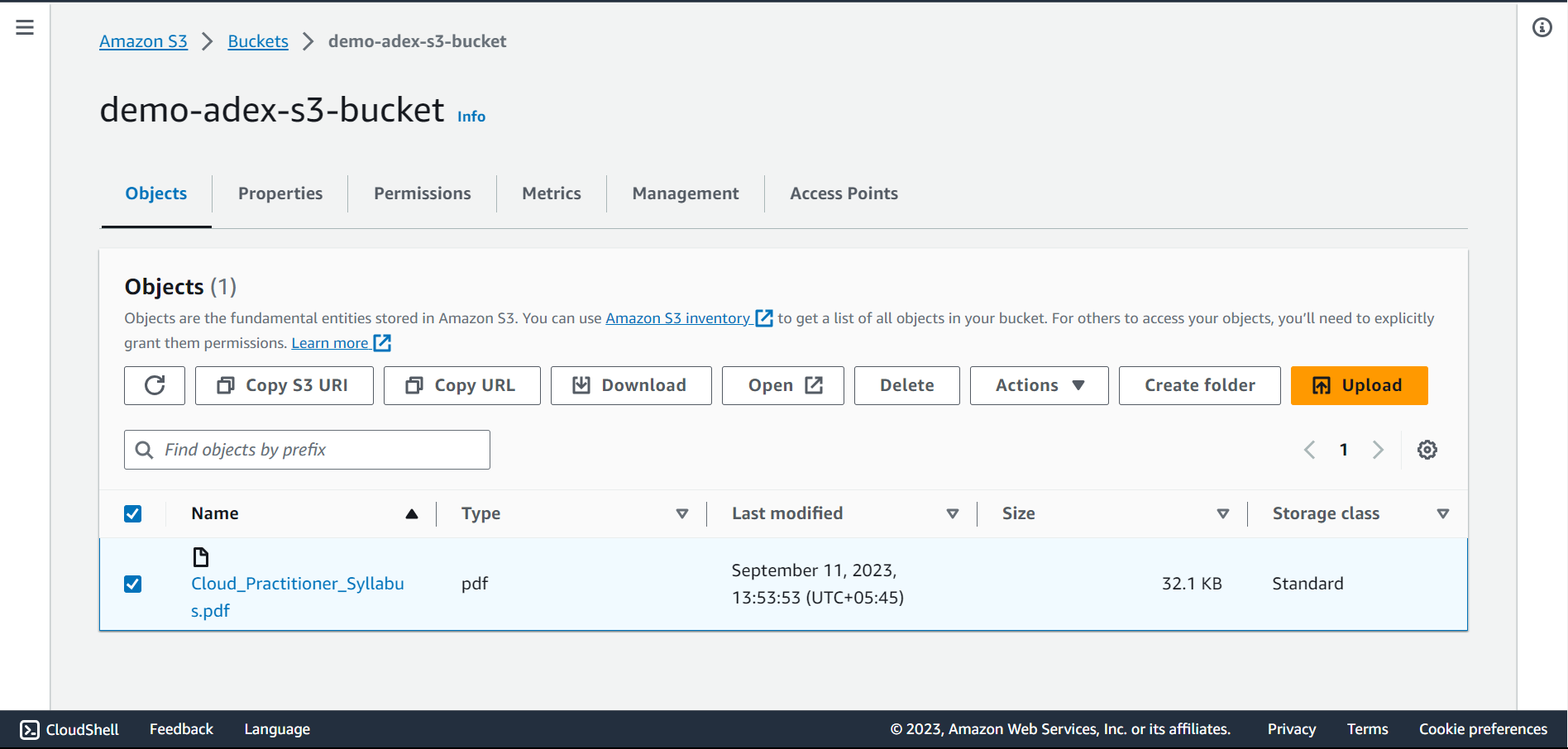Image resolution: width=1568 pixels, height=749 pixels.
Task: Go to Buckets breadcrumb link
Action: (x=258, y=41)
